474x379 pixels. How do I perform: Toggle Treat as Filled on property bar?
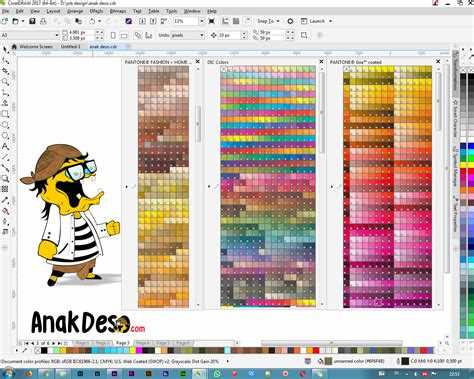(x=304, y=35)
